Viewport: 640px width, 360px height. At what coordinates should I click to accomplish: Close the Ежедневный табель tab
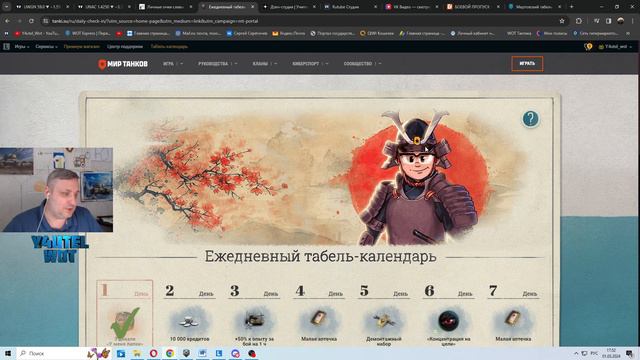tap(253, 7)
